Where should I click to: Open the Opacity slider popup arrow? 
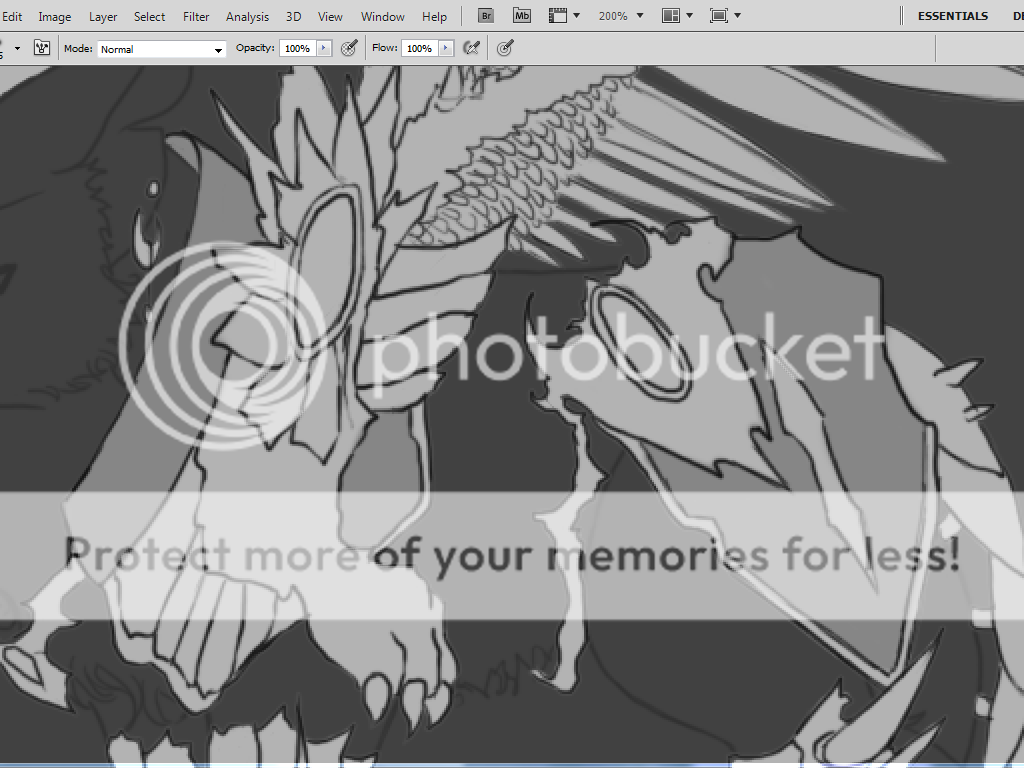(323, 48)
